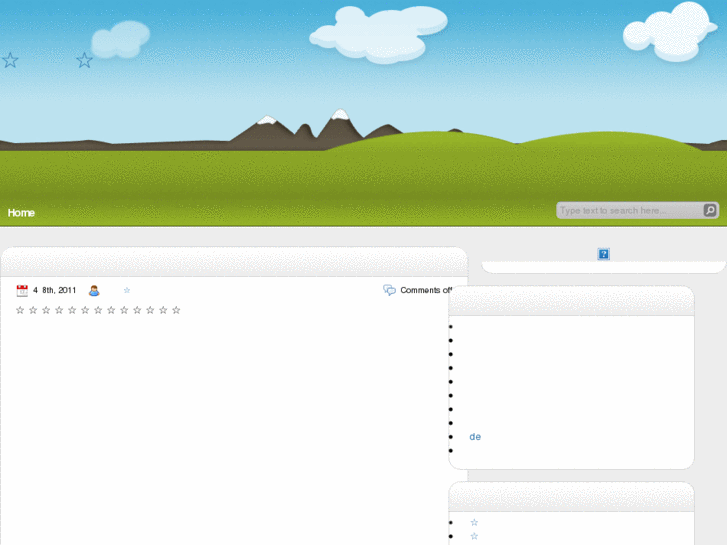Click the post author user icon
Screen dimensions: 727x545
(x=94, y=290)
